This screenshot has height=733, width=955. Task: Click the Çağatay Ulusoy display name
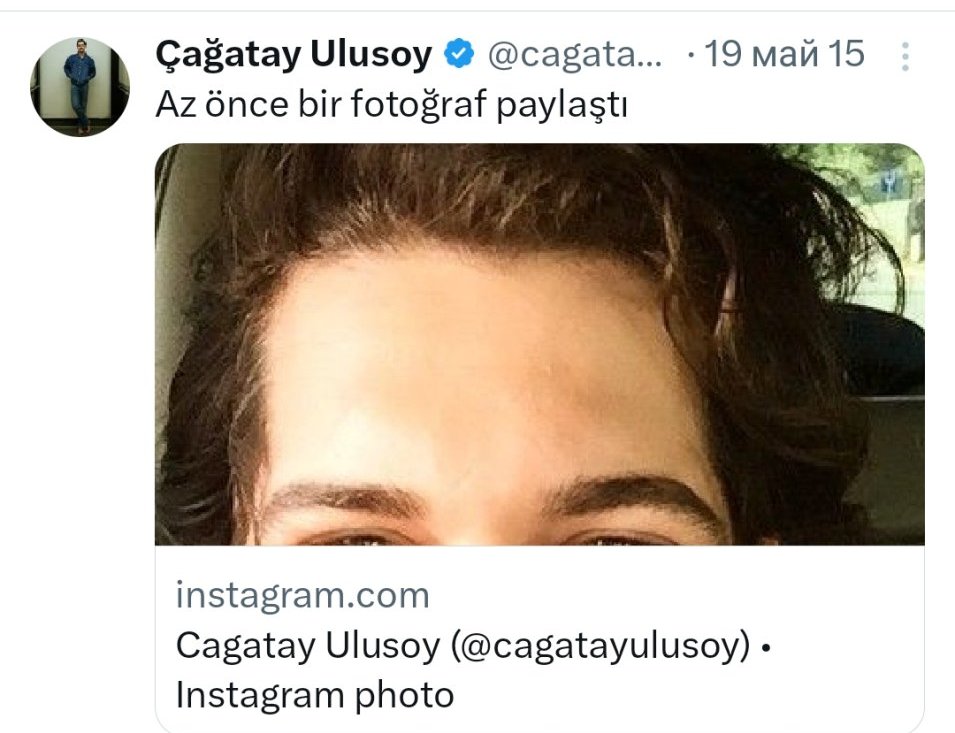pyautogui.click(x=294, y=54)
